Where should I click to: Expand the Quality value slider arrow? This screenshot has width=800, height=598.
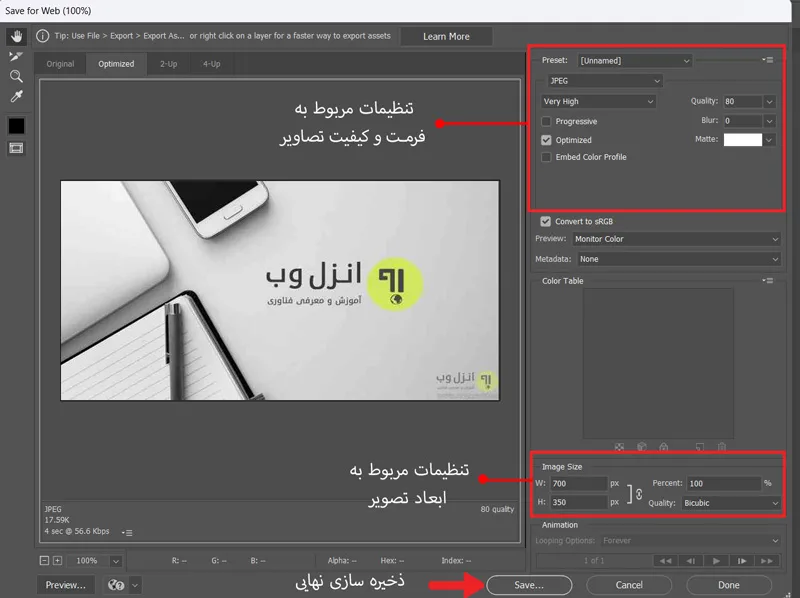(769, 102)
